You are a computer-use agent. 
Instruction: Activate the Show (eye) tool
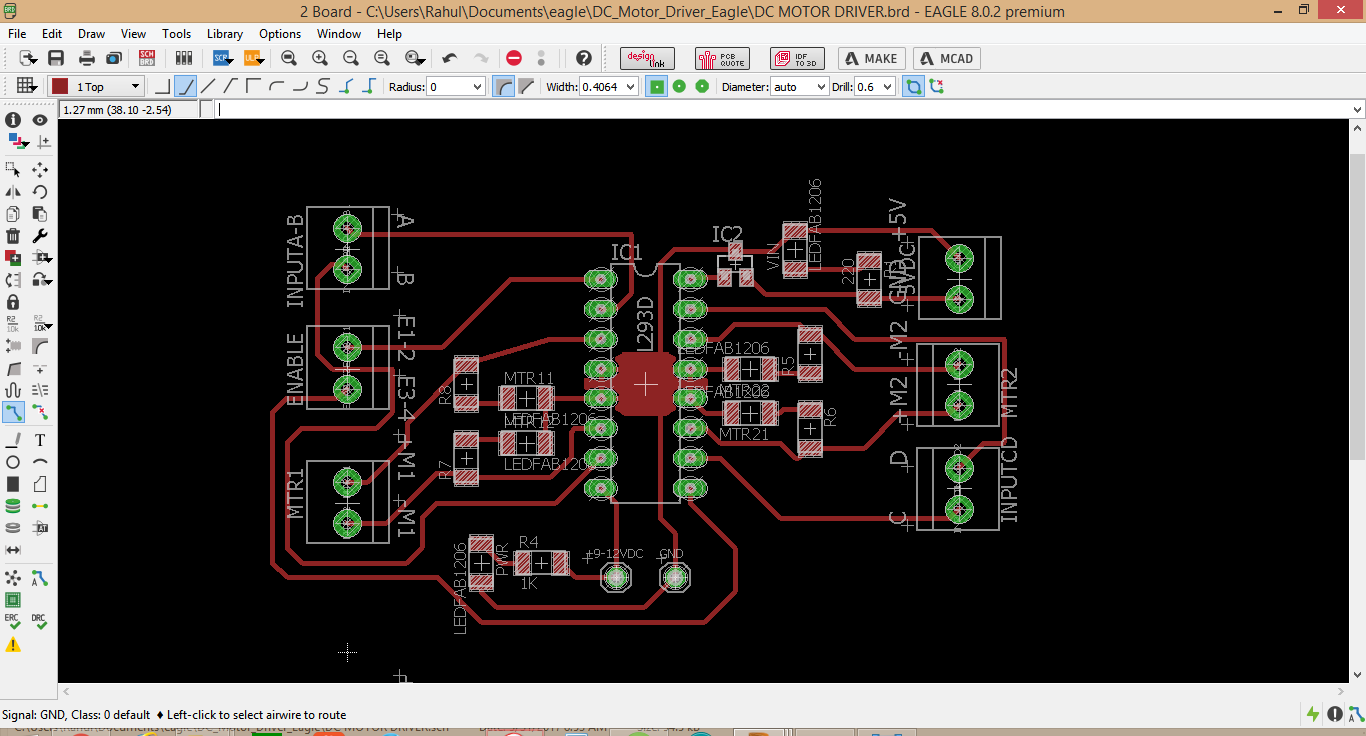click(x=40, y=120)
